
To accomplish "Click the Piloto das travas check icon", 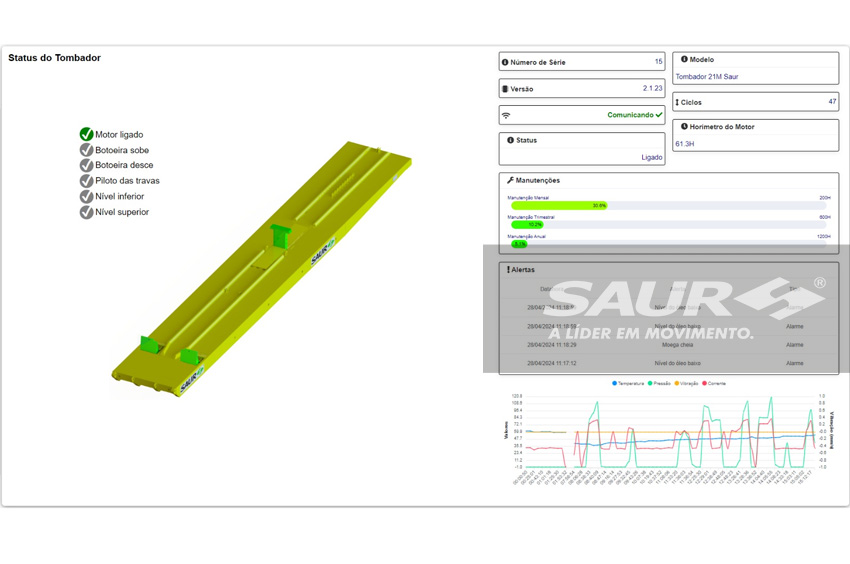I will click(x=86, y=181).
